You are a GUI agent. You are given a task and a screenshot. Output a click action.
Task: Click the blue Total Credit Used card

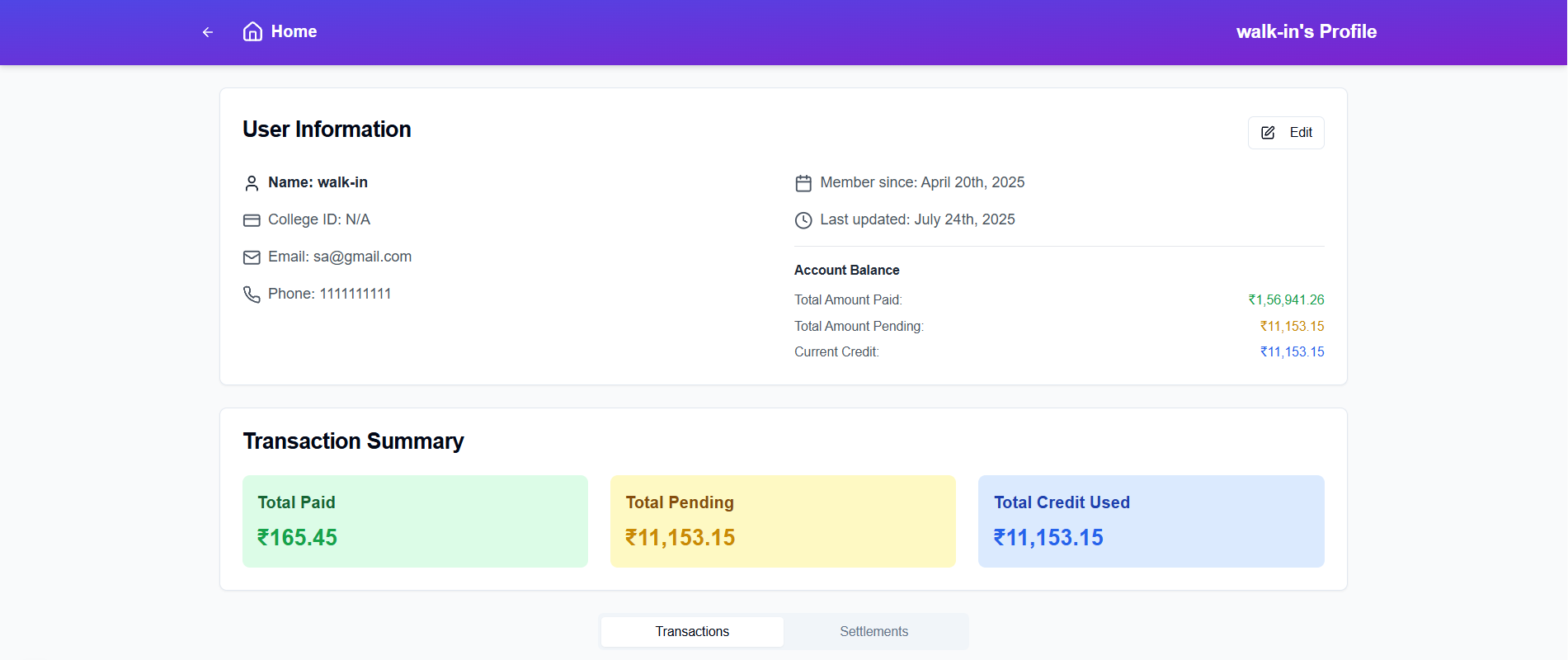(x=1151, y=521)
